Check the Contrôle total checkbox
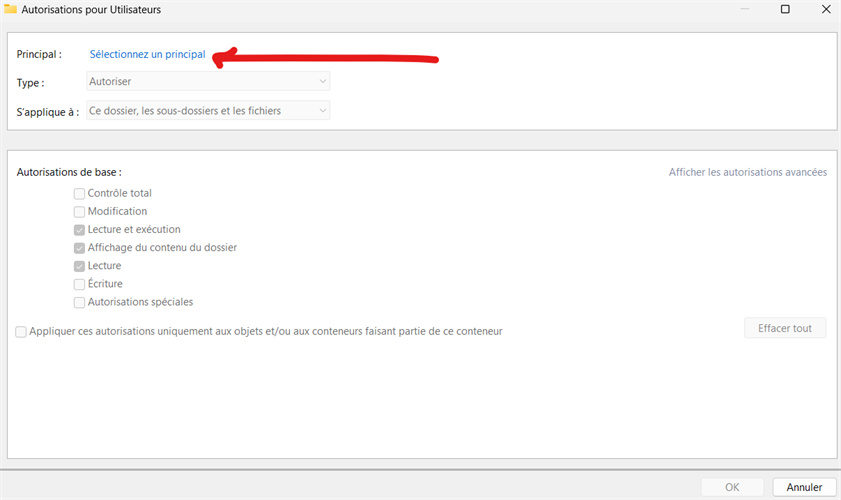The image size is (841, 500). [79, 194]
